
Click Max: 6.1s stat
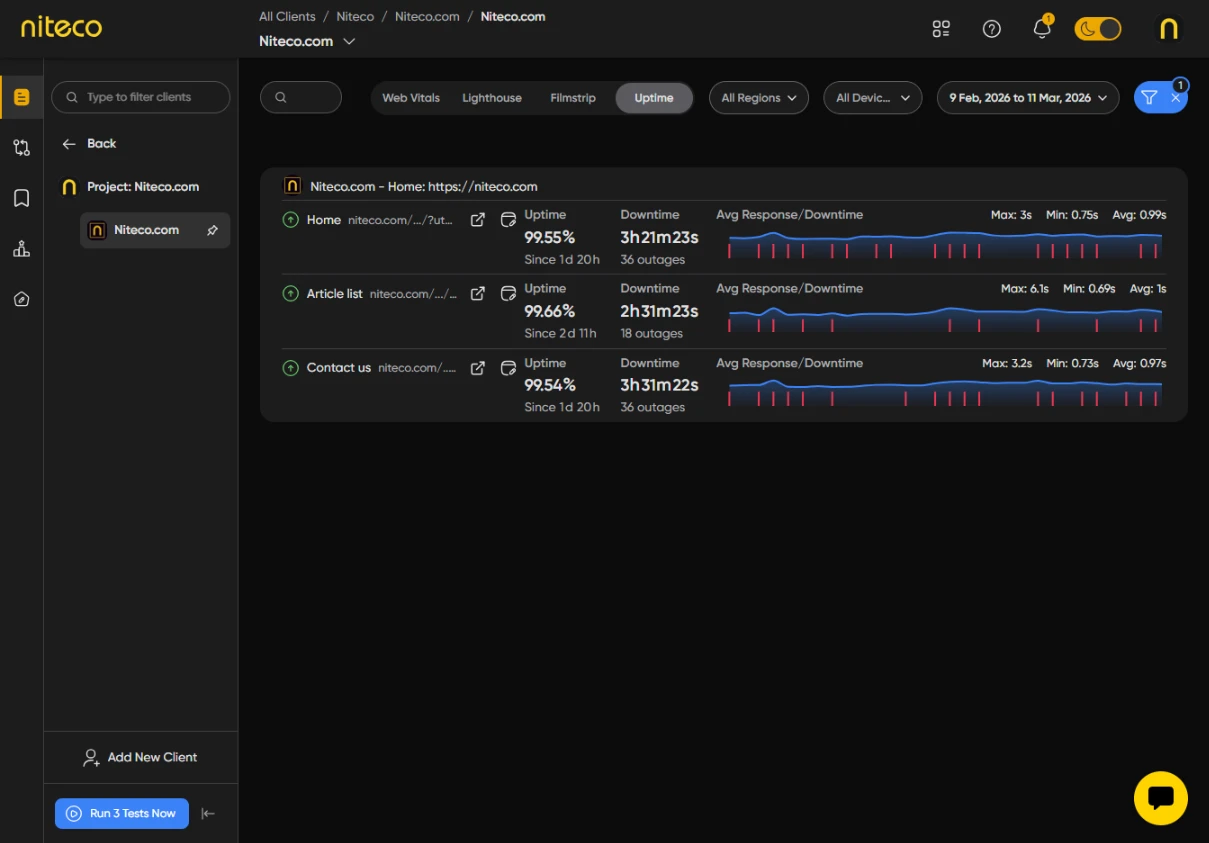(x=1025, y=289)
